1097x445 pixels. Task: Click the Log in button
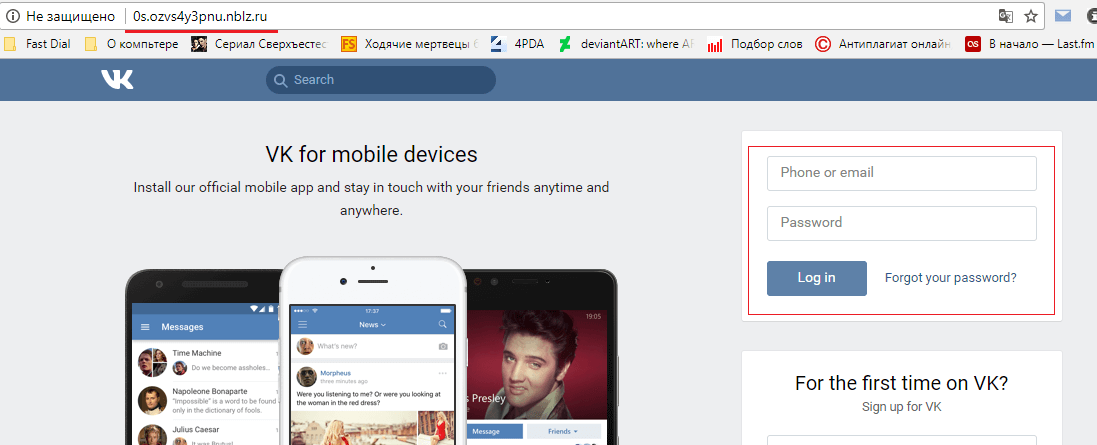click(x=816, y=278)
